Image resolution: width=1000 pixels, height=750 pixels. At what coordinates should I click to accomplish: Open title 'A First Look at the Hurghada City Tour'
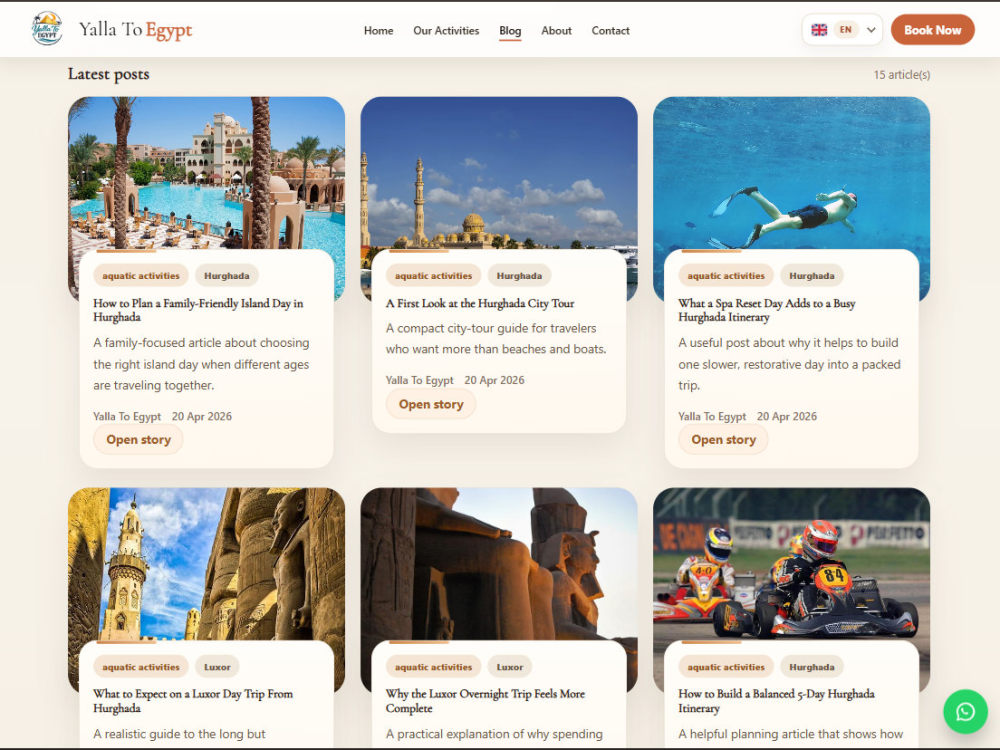point(480,304)
